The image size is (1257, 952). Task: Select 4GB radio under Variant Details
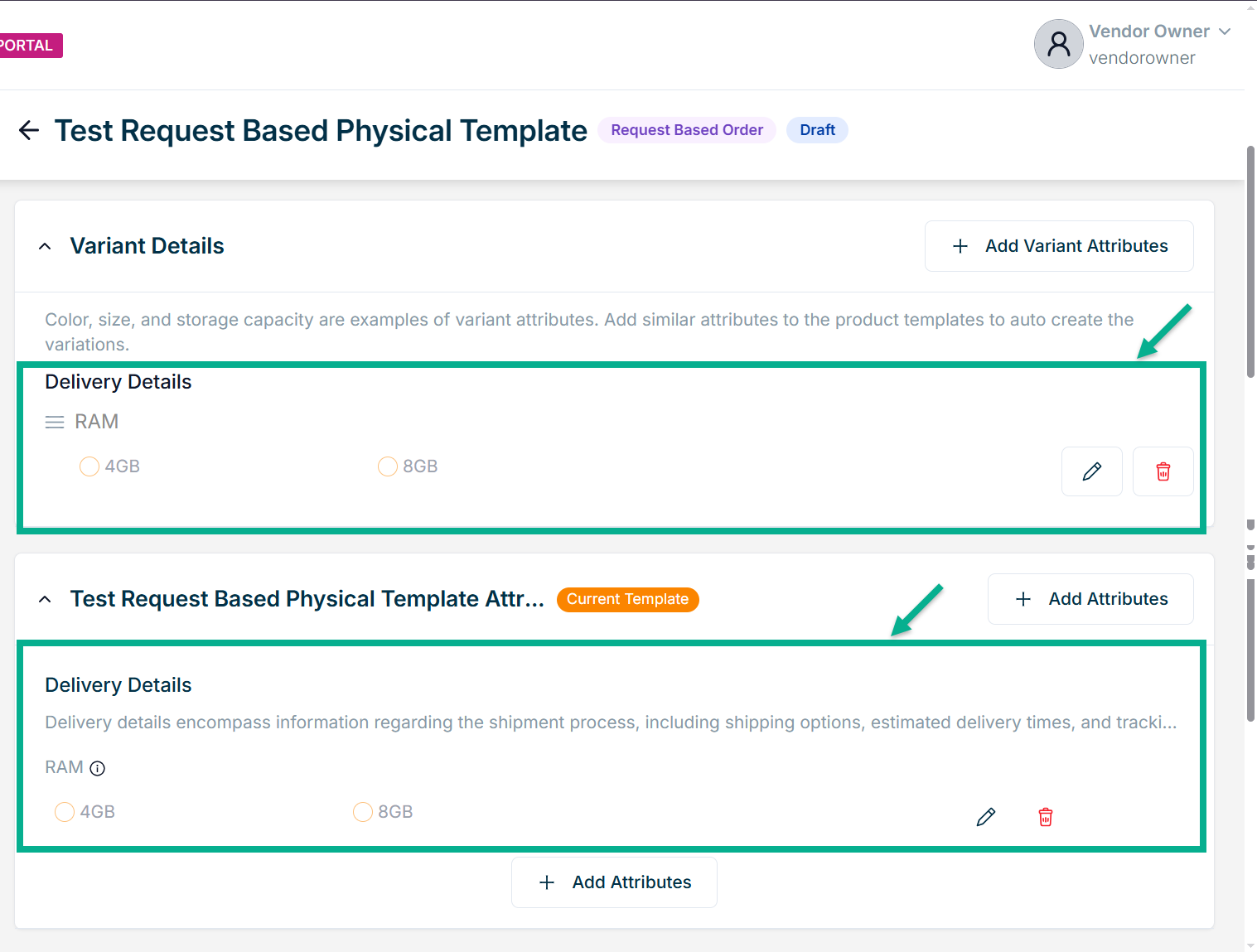pyautogui.click(x=89, y=466)
